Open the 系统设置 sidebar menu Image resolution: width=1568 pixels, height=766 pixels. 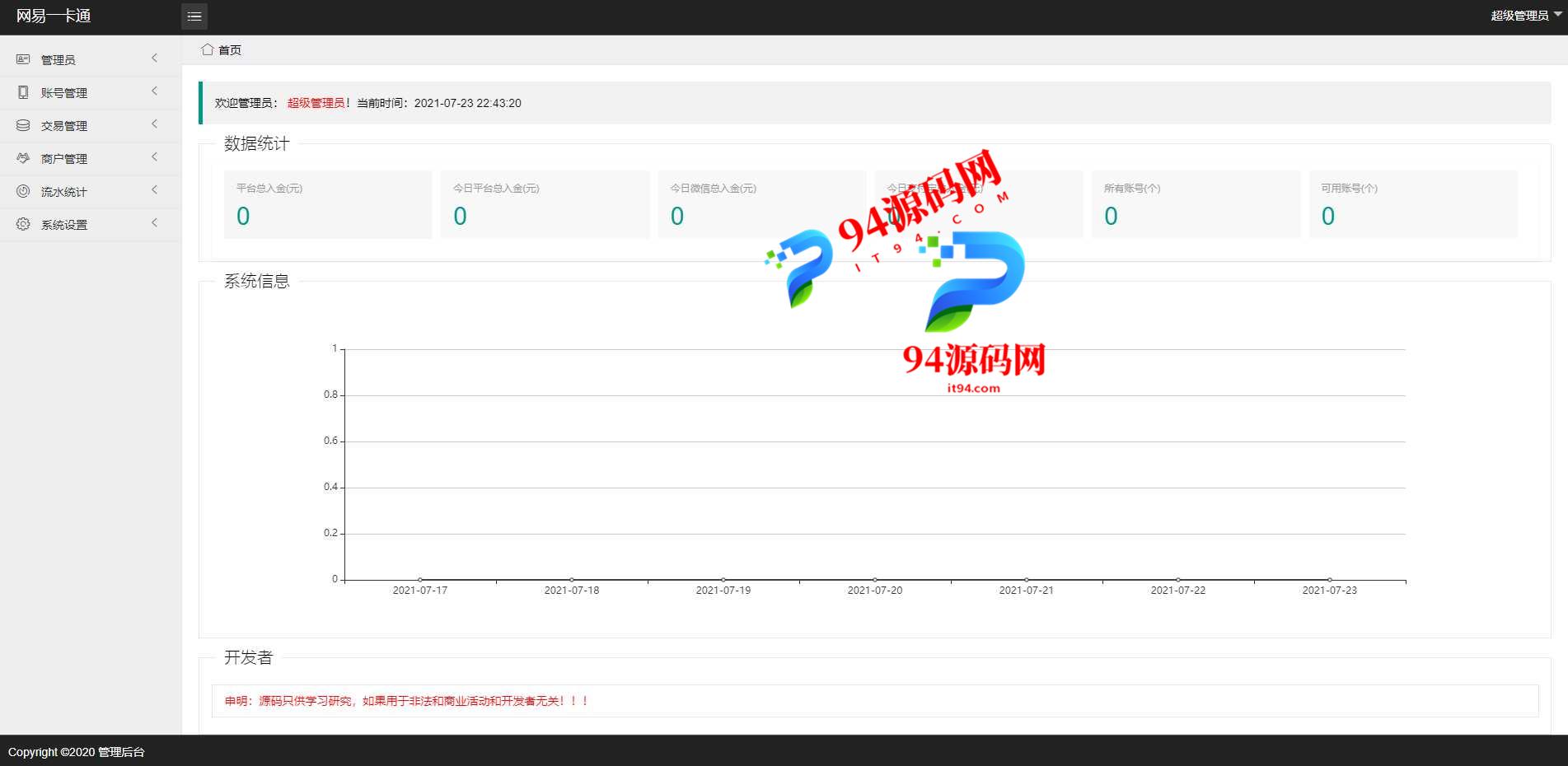tap(91, 224)
